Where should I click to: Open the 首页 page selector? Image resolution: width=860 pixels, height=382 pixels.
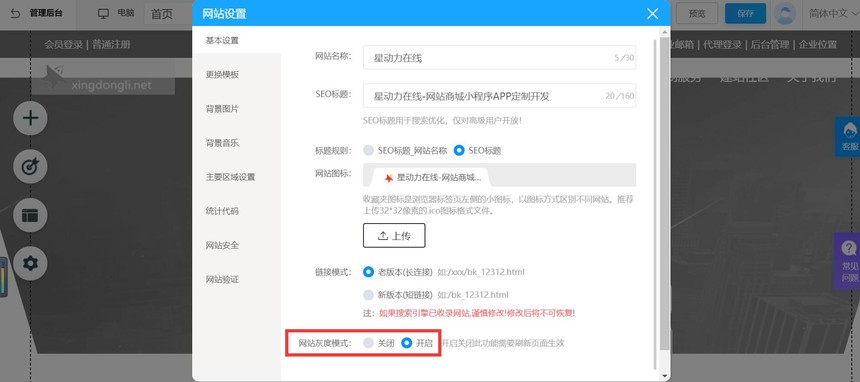tap(167, 14)
